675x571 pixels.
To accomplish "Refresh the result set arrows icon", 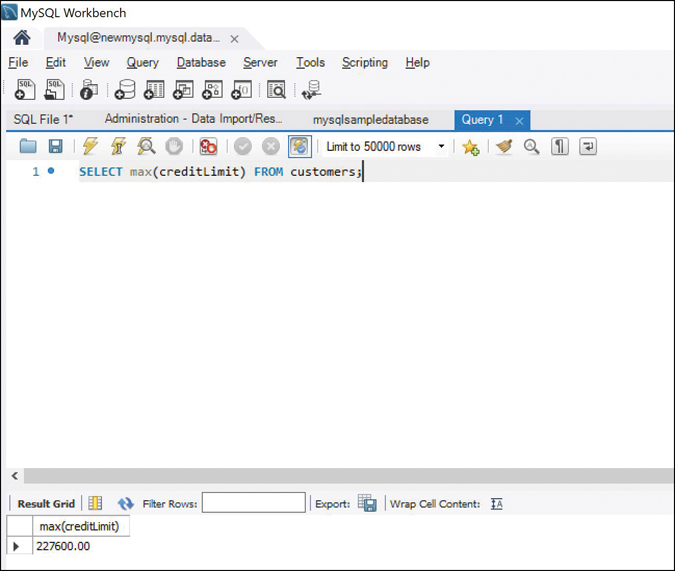I will pyautogui.click(x=126, y=503).
